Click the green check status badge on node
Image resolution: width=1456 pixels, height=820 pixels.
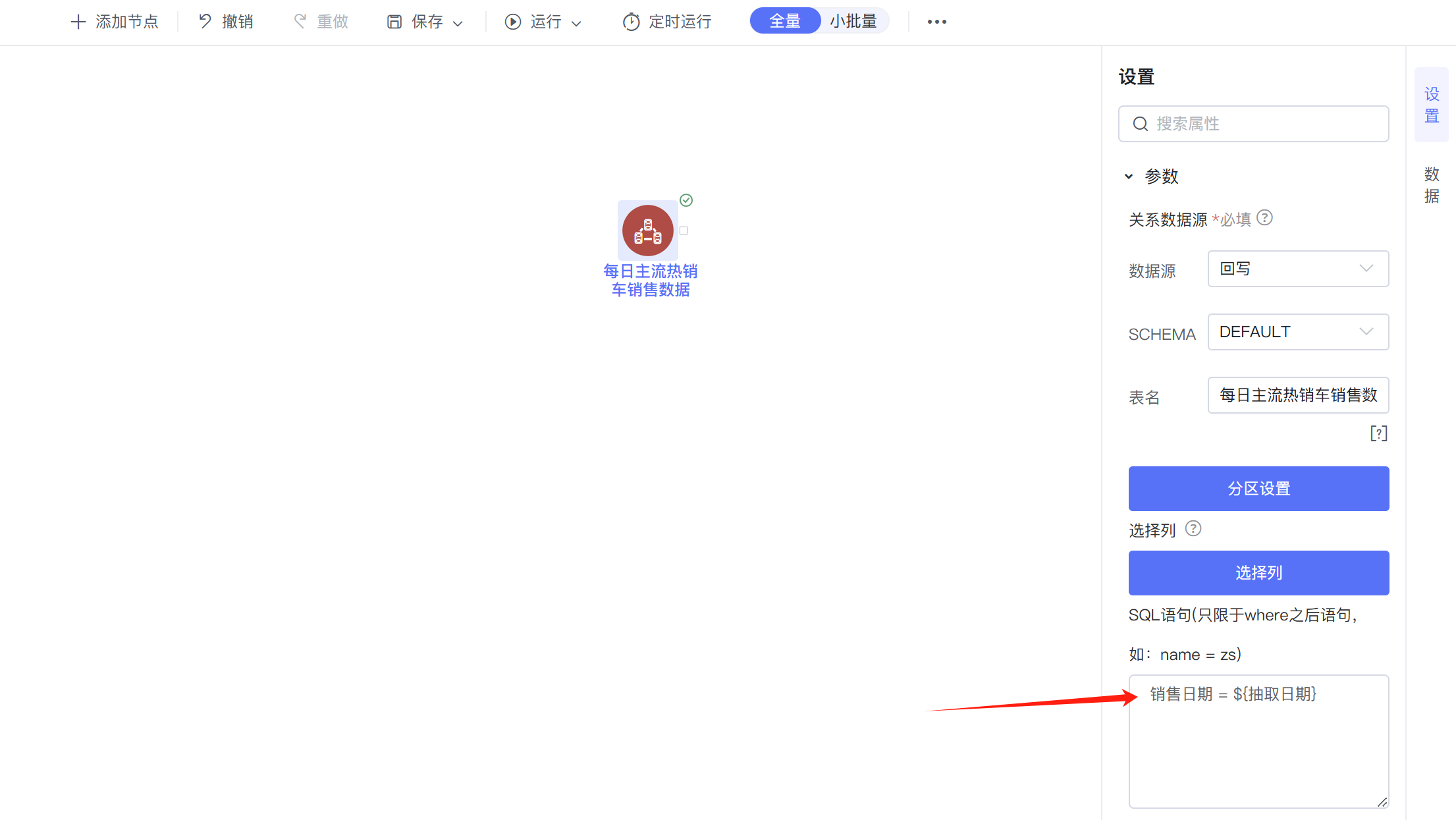pos(686,200)
